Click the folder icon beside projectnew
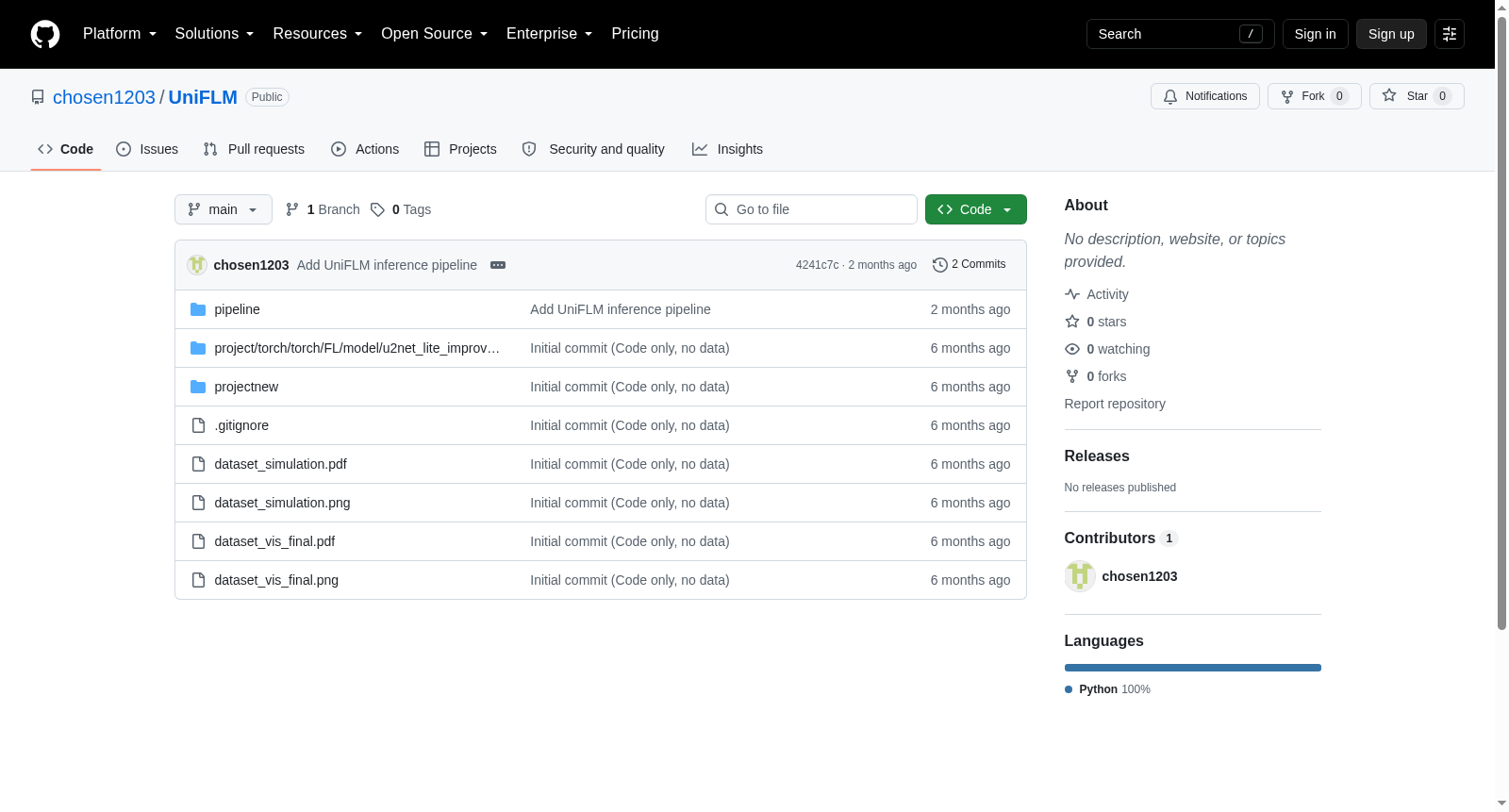Viewport: 1509px width, 812px height. [x=198, y=387]
